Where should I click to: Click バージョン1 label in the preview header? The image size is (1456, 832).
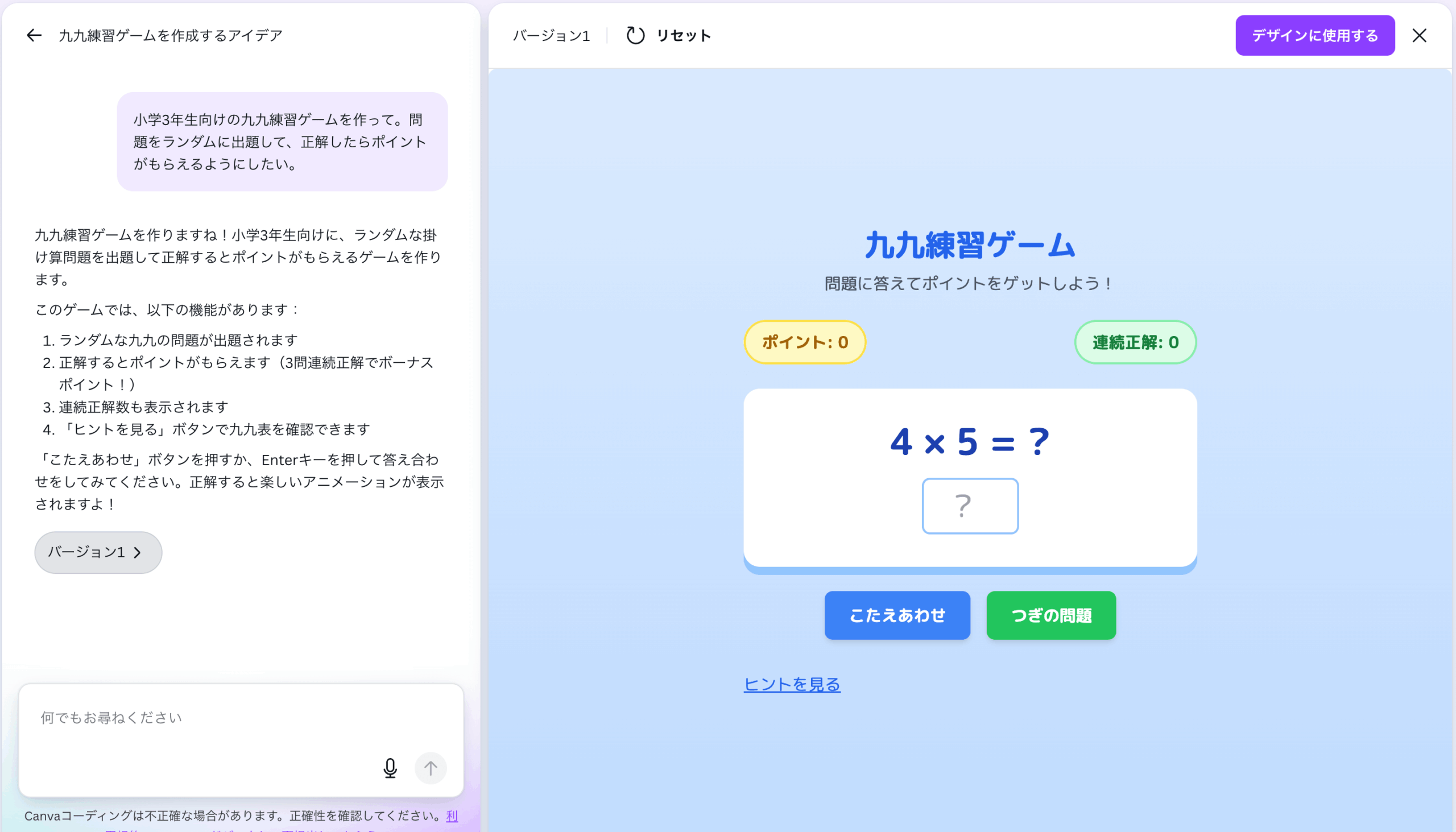[551, 35]
